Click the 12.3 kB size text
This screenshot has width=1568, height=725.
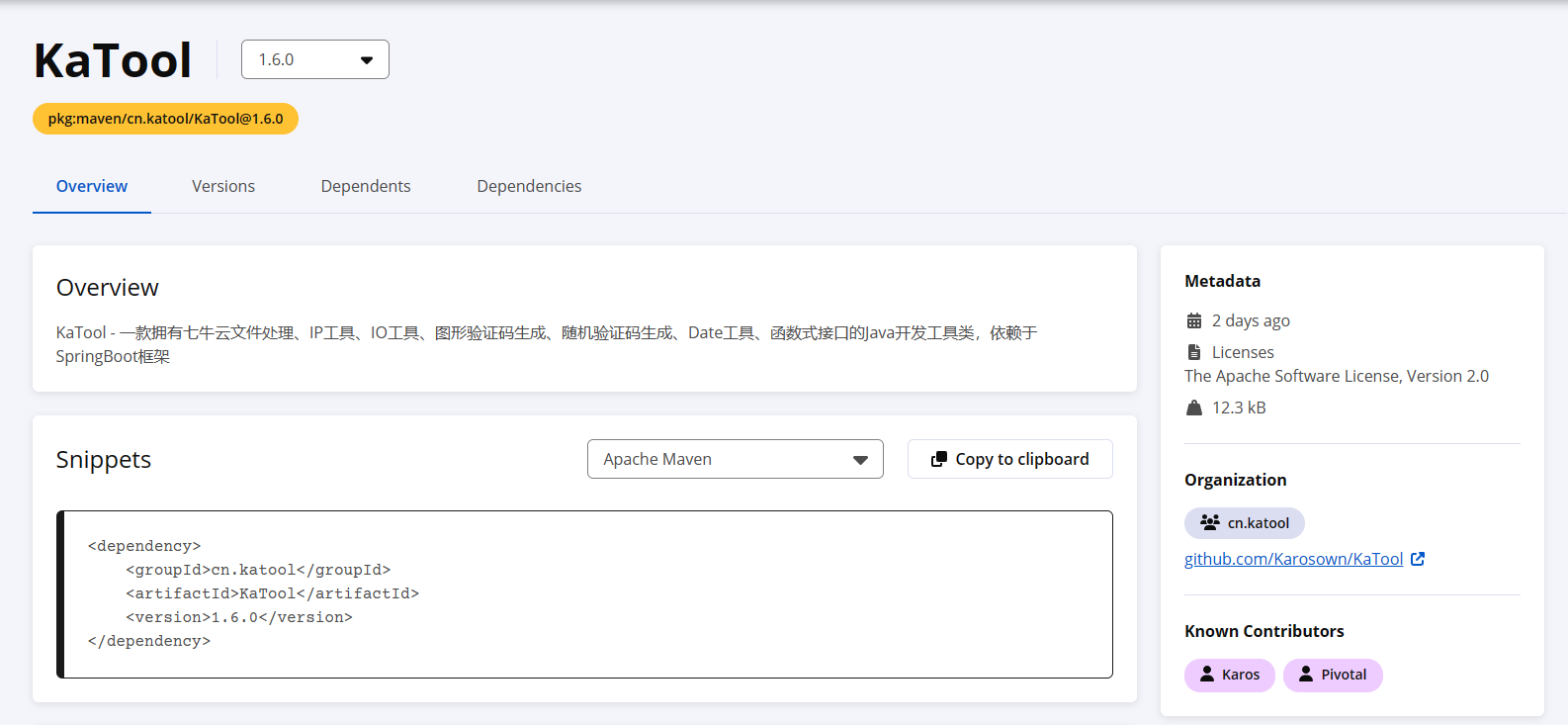coord(1239,408)
